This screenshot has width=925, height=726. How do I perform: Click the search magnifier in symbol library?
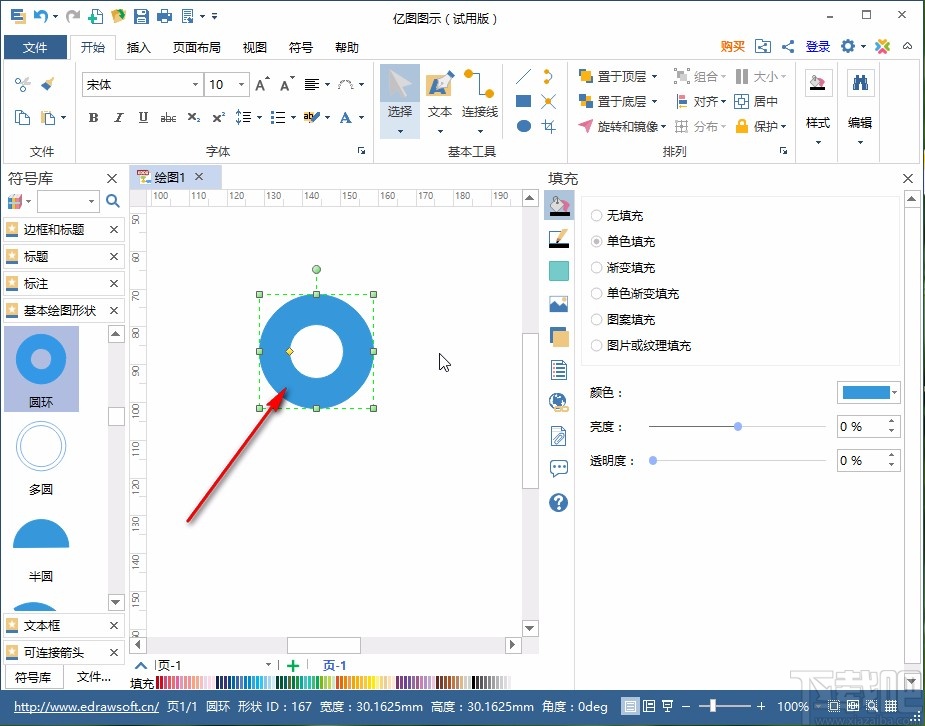click(113, 201)
